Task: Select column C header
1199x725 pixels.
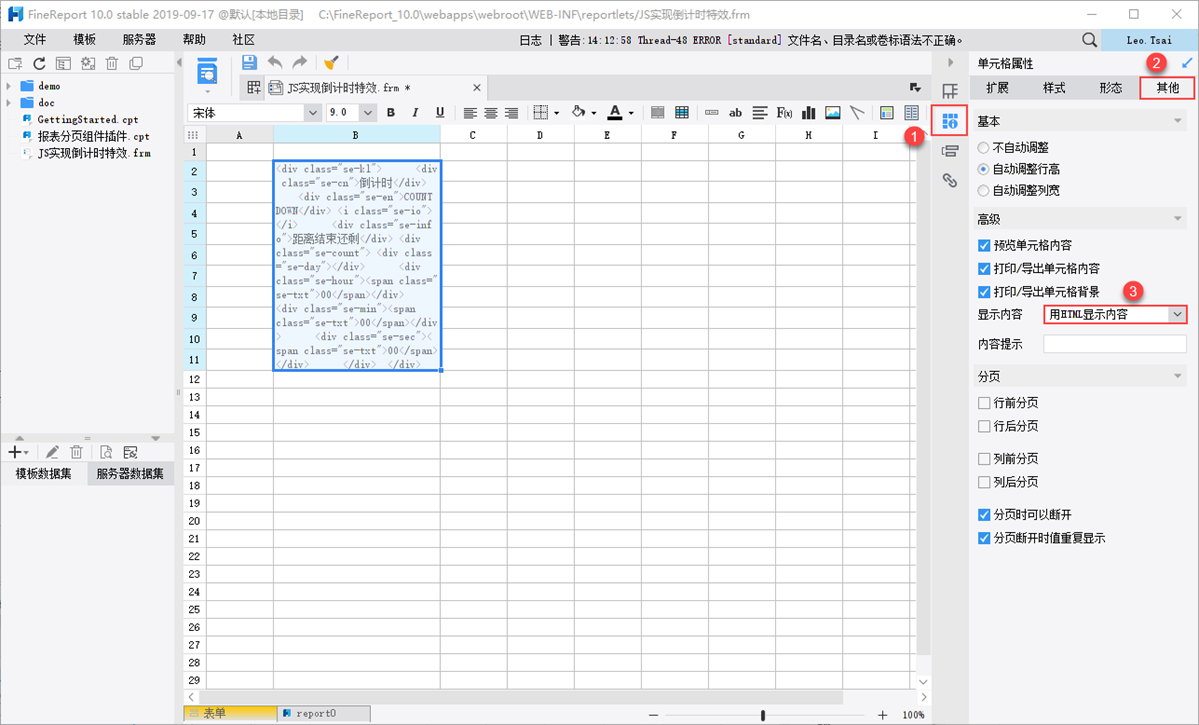Action: point(473,135)
